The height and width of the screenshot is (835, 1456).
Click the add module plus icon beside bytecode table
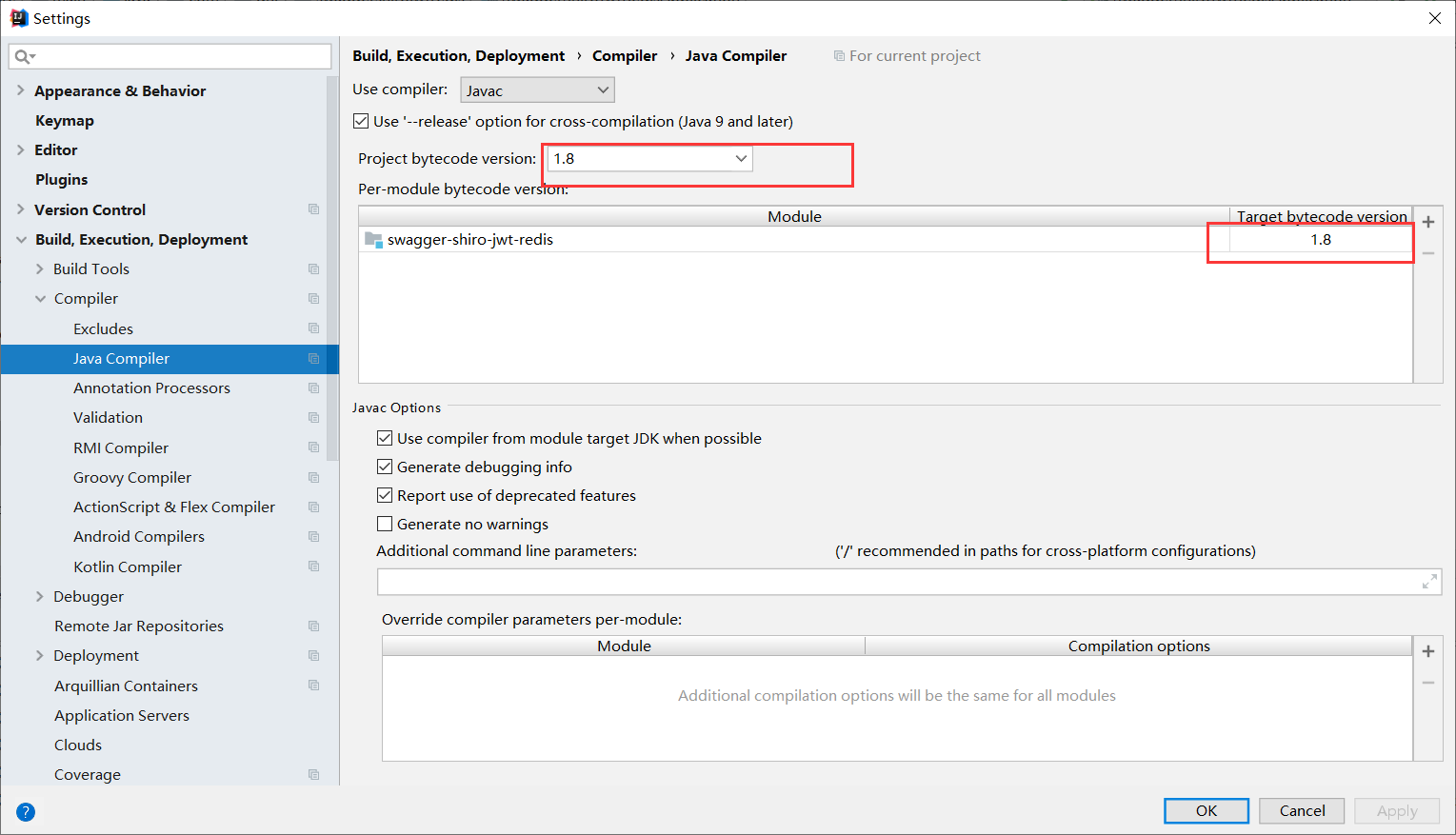[1428, 221]
